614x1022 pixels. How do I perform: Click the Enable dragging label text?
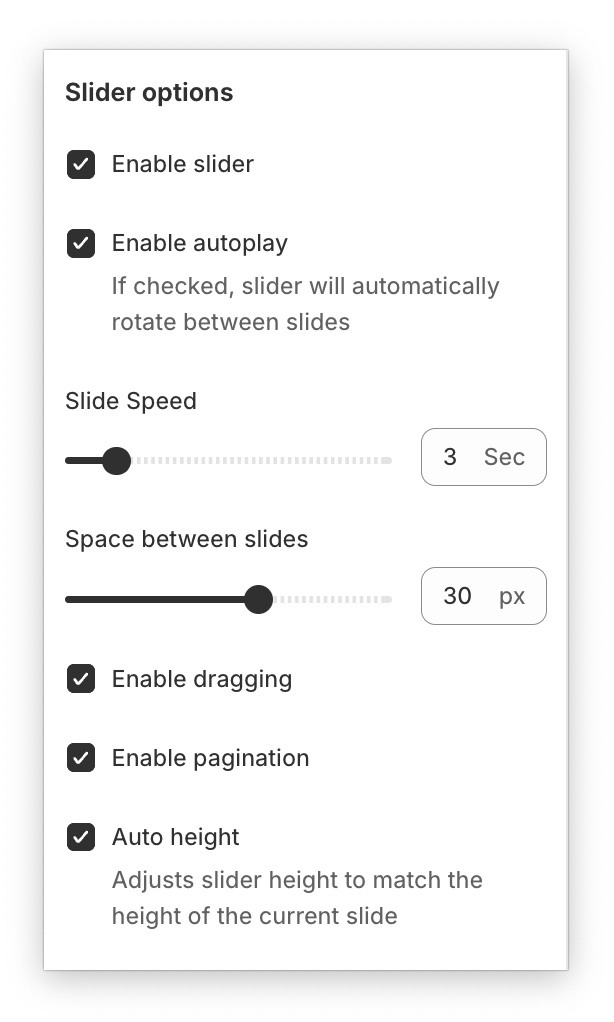click(202, 679)
